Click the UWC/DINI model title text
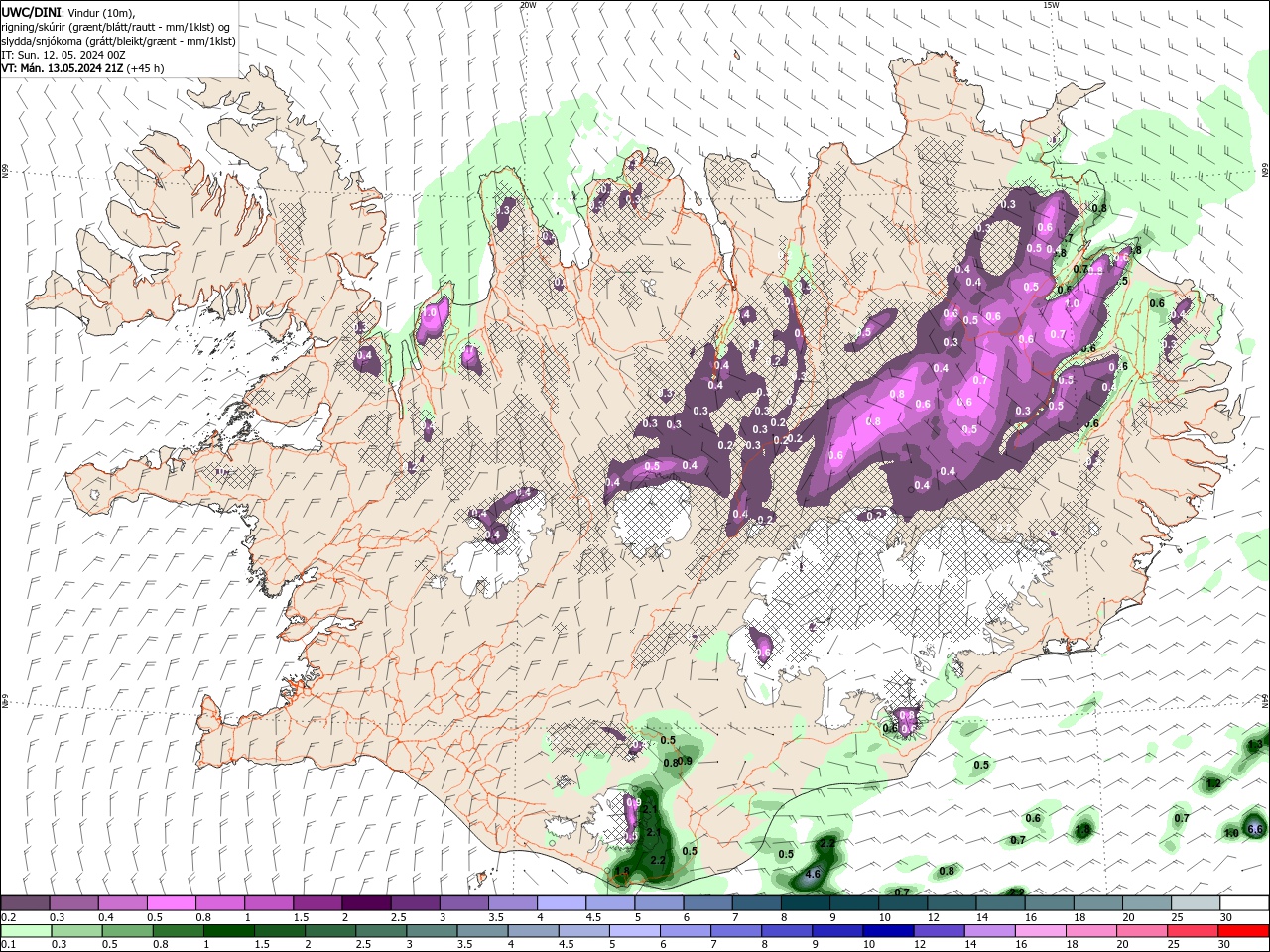1270x952 pixels. pyautogui.click(x=31, y=12)
